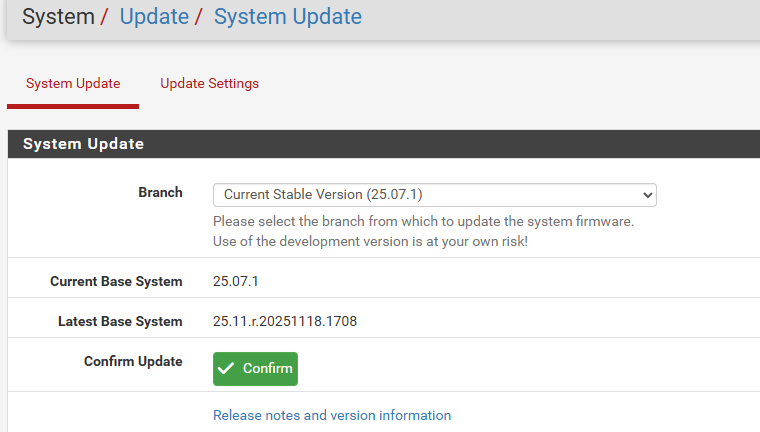Image resolution: width=760 pixels, height=432 pixels.
Task: Click the branch selection help text
Action: [423, 222]
